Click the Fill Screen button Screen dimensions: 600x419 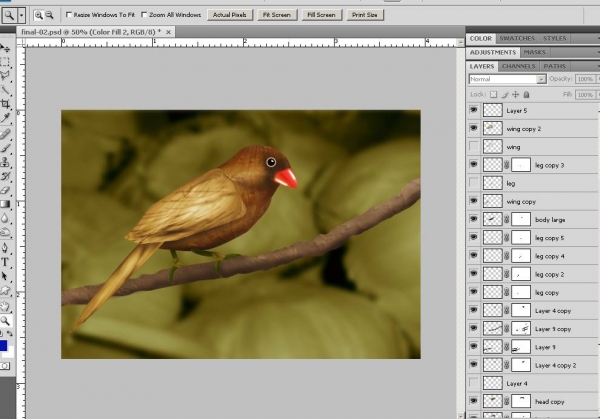(321, 15)
